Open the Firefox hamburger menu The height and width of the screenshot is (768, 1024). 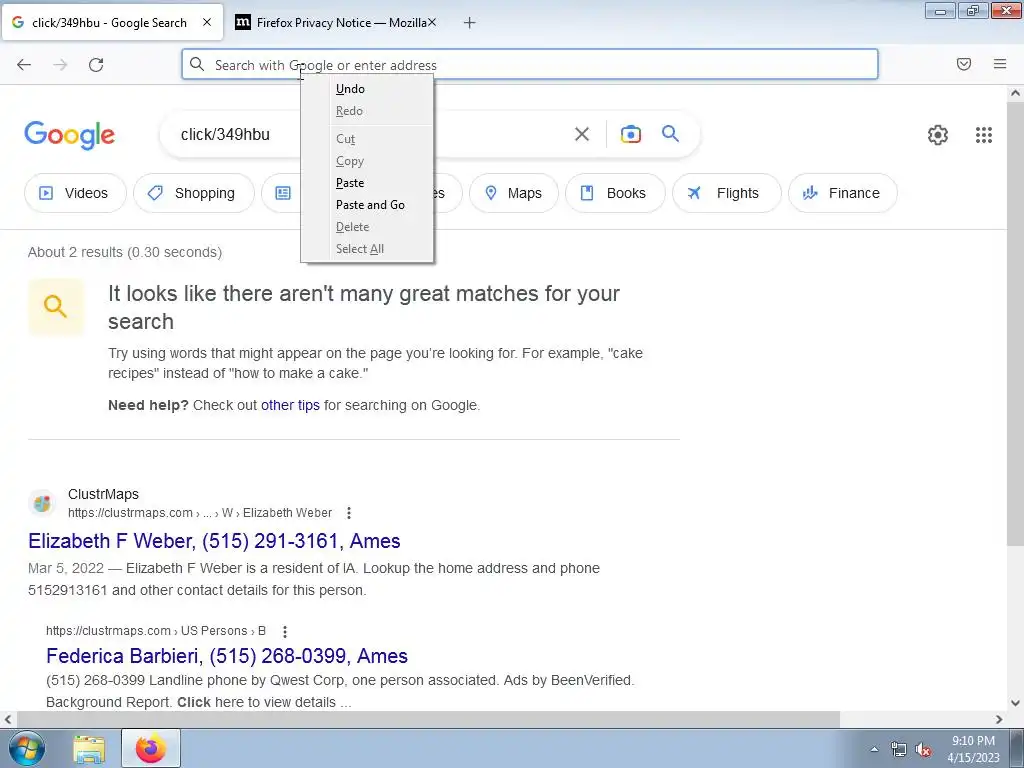1000,64
